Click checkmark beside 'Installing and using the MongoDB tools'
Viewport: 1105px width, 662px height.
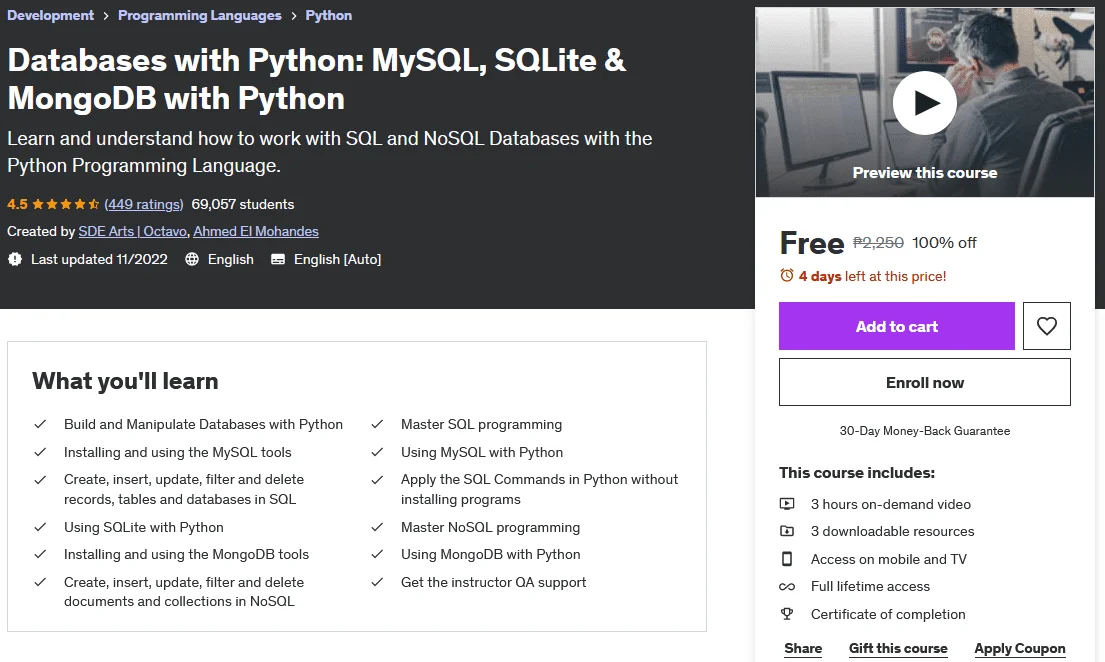(x=40, y=554)
